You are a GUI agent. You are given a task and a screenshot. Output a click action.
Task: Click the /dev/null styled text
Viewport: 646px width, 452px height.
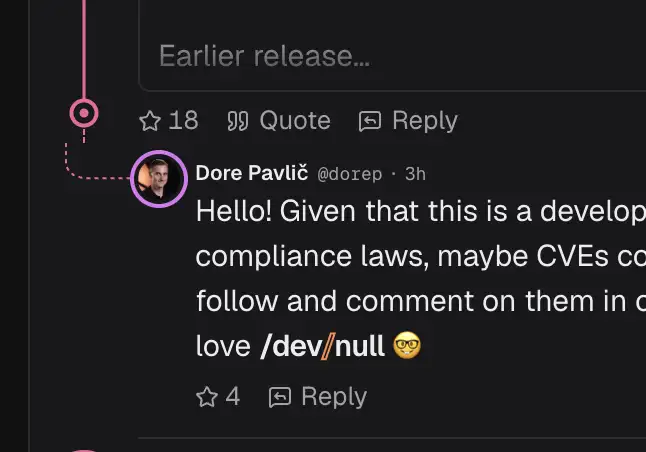coord(323,346)
